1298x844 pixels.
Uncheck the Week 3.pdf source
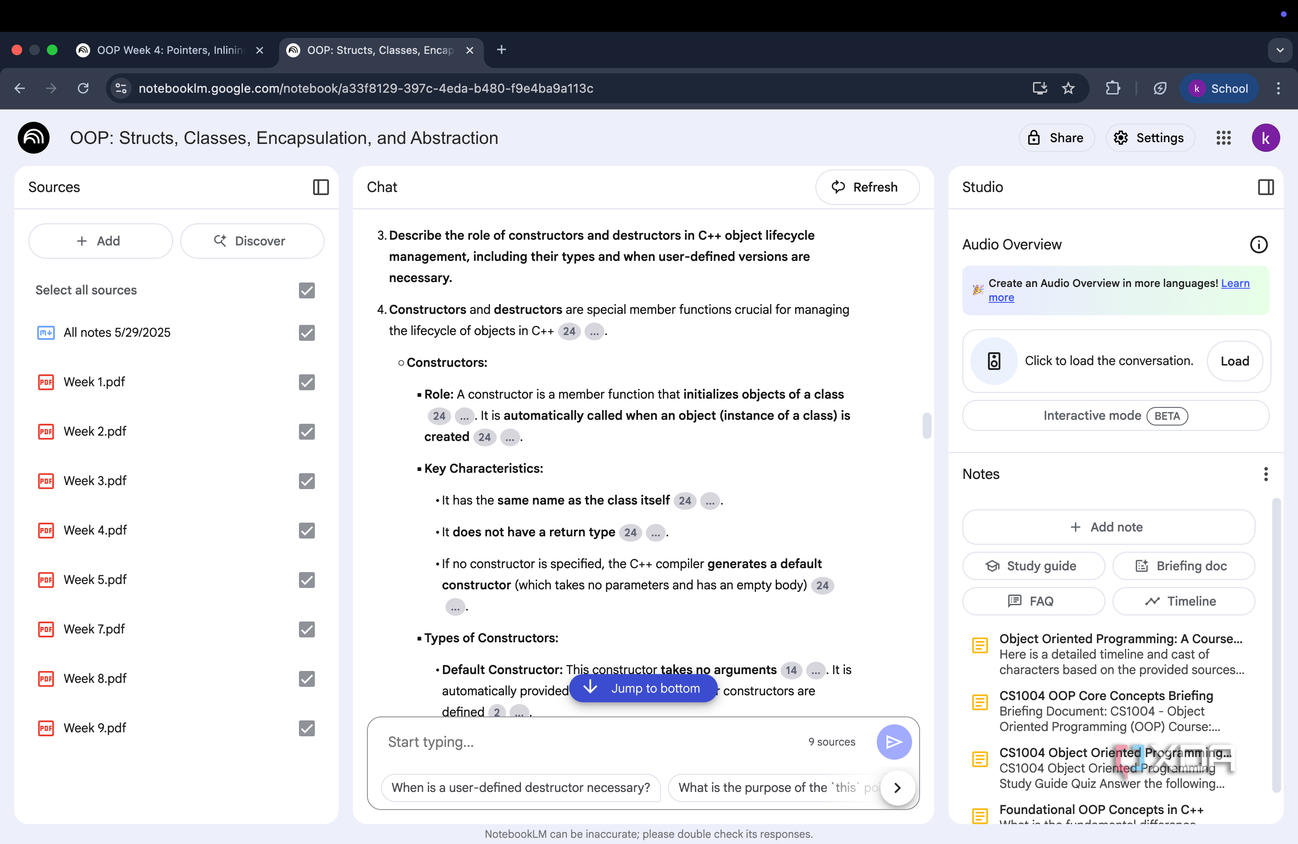307,481
